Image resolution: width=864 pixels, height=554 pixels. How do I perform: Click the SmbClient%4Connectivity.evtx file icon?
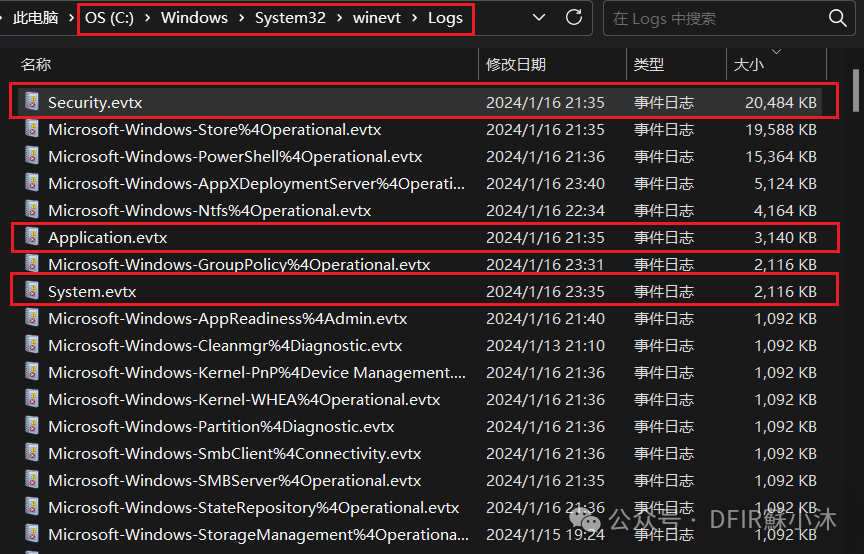coord(32,453)
